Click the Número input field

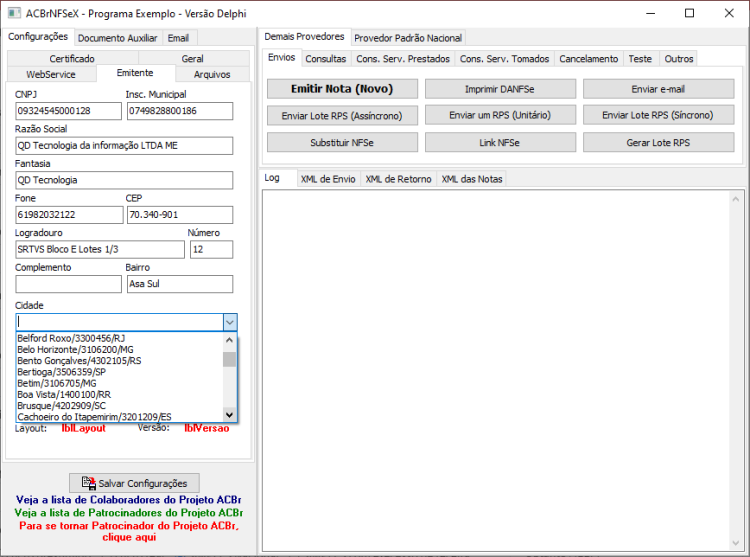[x=211, y=250]
